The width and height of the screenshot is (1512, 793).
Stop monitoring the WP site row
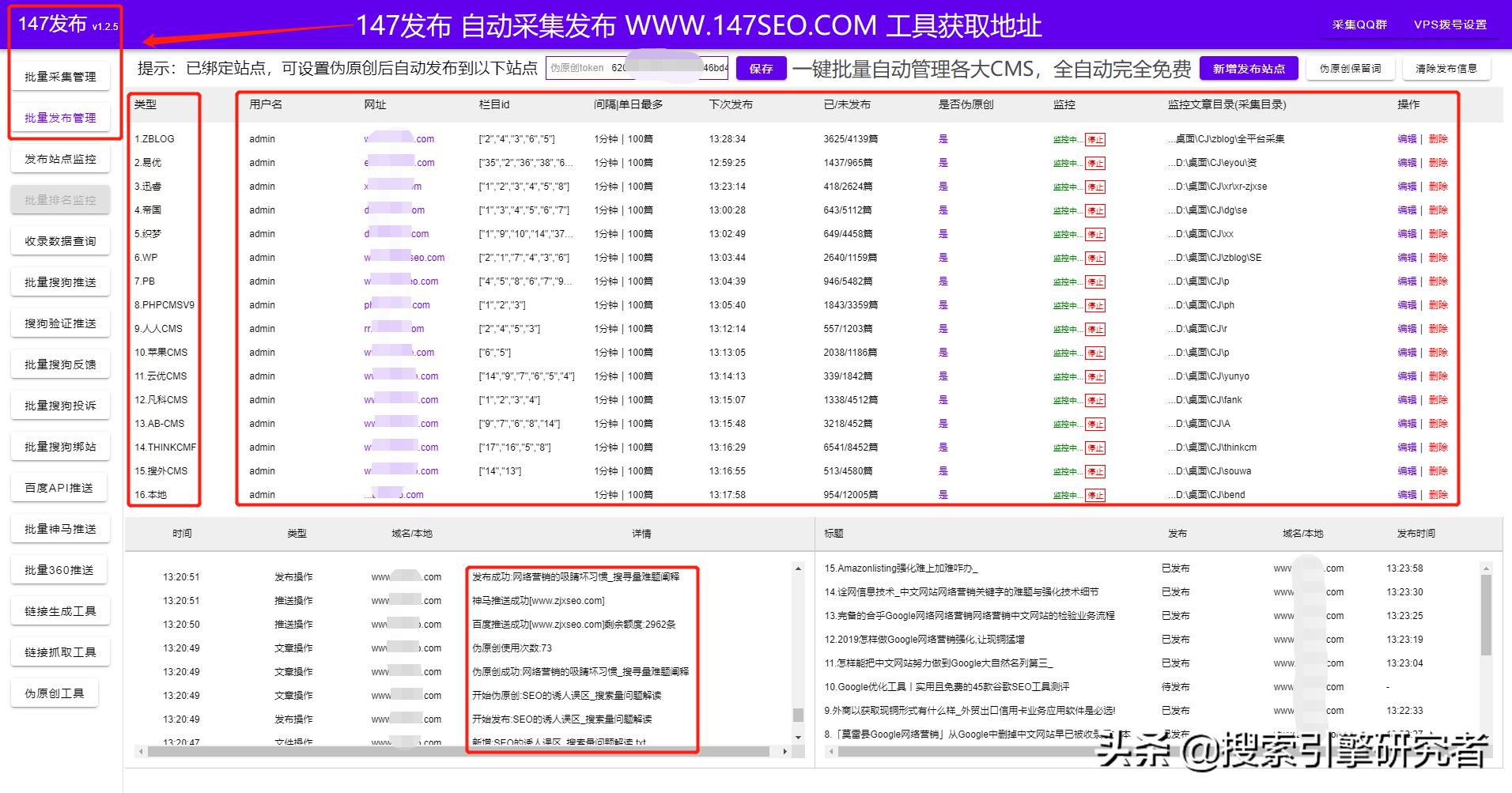point(1094,257)
